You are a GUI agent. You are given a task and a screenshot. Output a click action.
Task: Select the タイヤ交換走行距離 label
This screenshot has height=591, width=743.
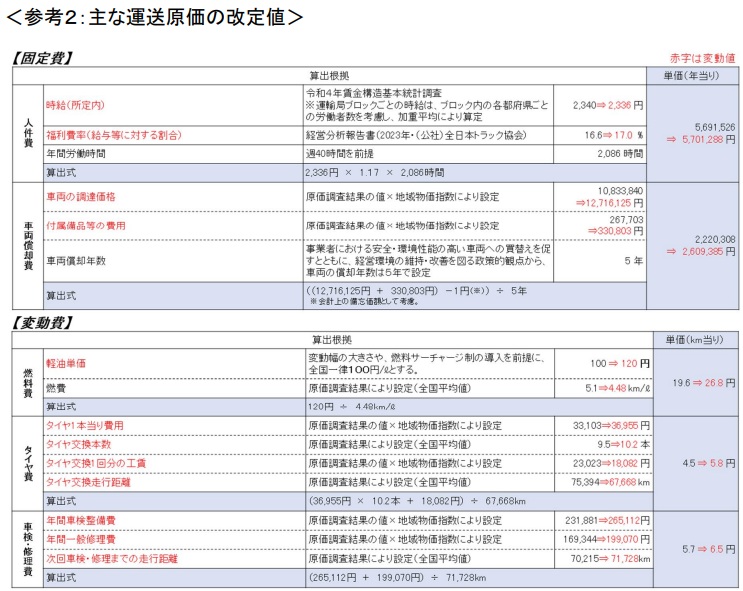pyautogui.click(x=88, y=482)
